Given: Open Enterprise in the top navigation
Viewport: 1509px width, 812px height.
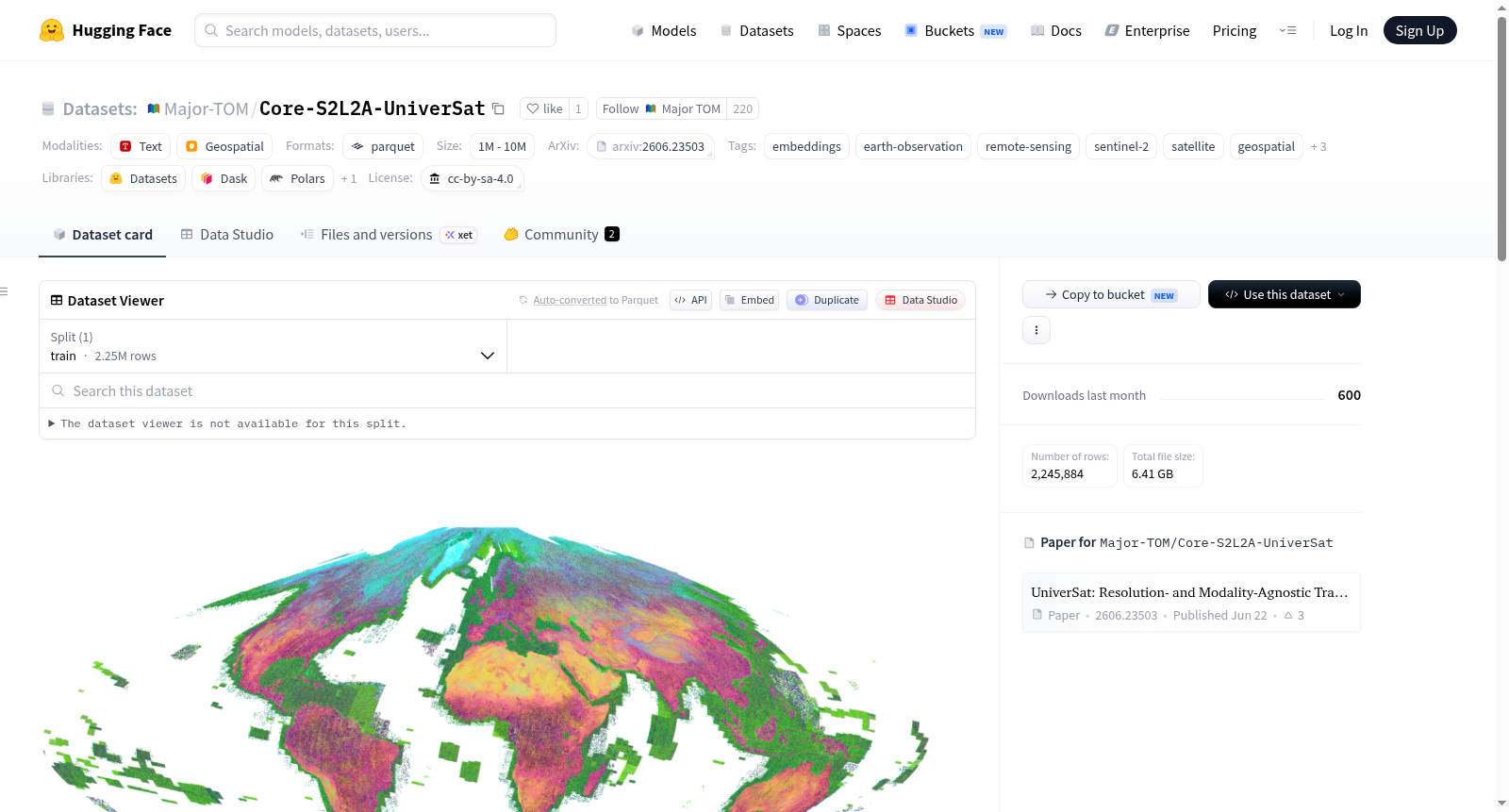Looking at the screenshot, I should coord(1147,31).
